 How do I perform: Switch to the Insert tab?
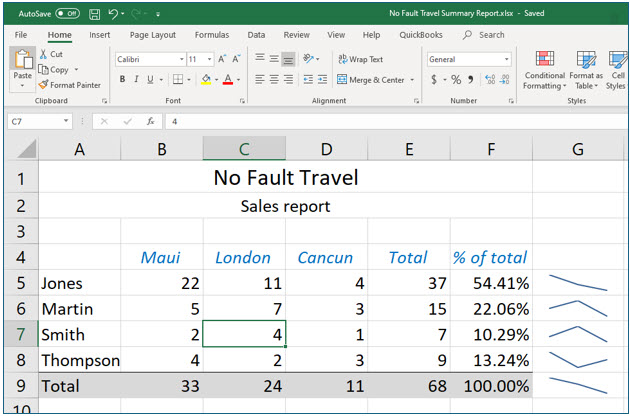[100, 35]
